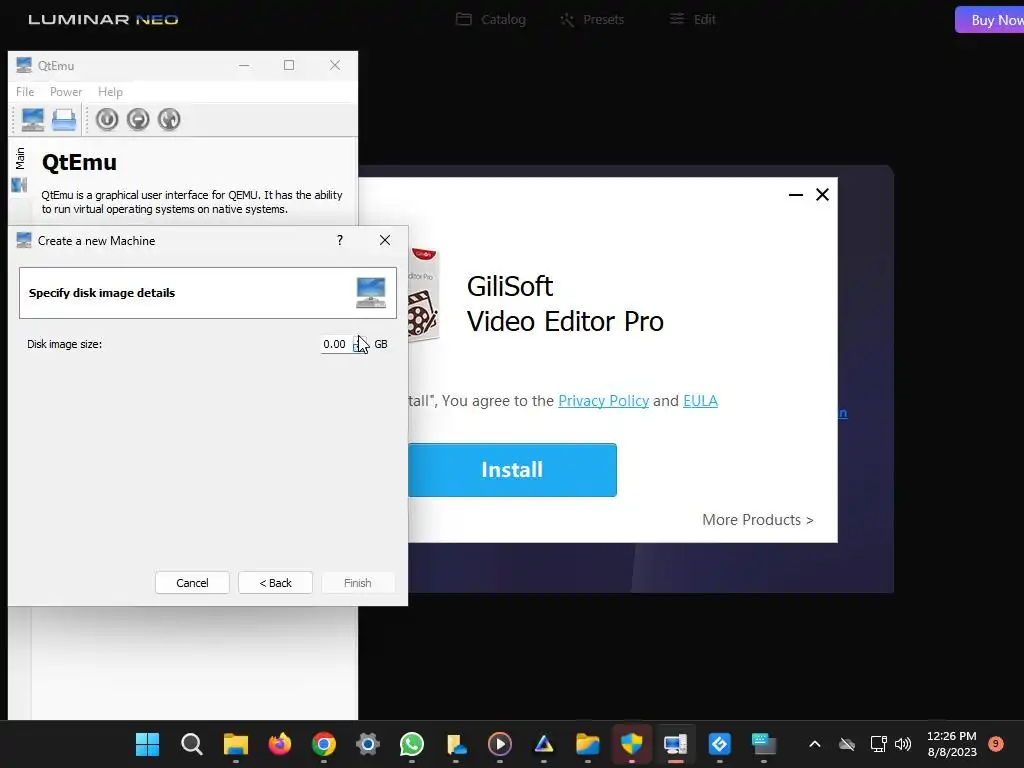Open the File menu in QtEmu
Viewport: 1024px width, 768px height.
(x=25, y=92)
